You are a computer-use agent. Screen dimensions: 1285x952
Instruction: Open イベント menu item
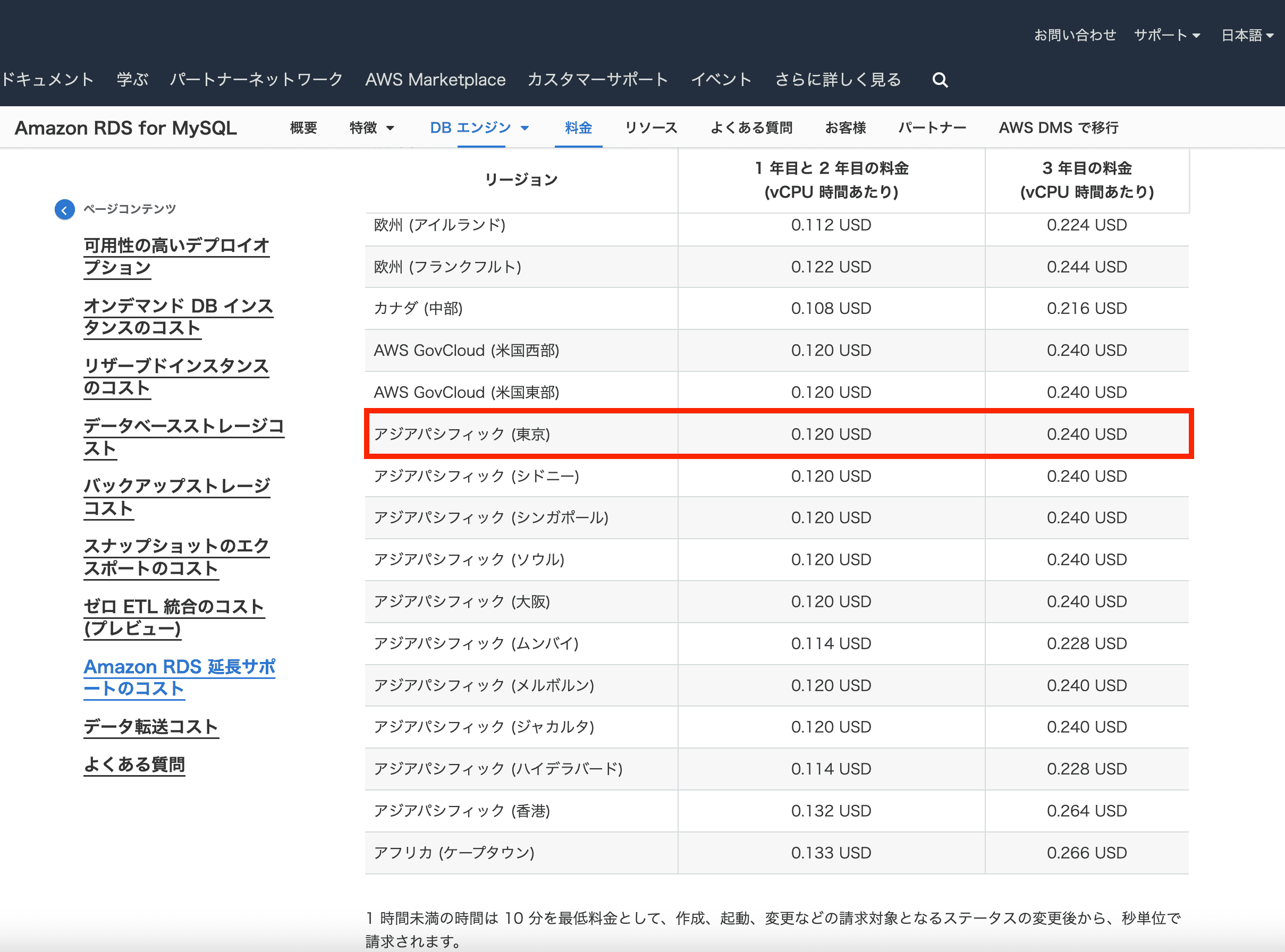721,80
